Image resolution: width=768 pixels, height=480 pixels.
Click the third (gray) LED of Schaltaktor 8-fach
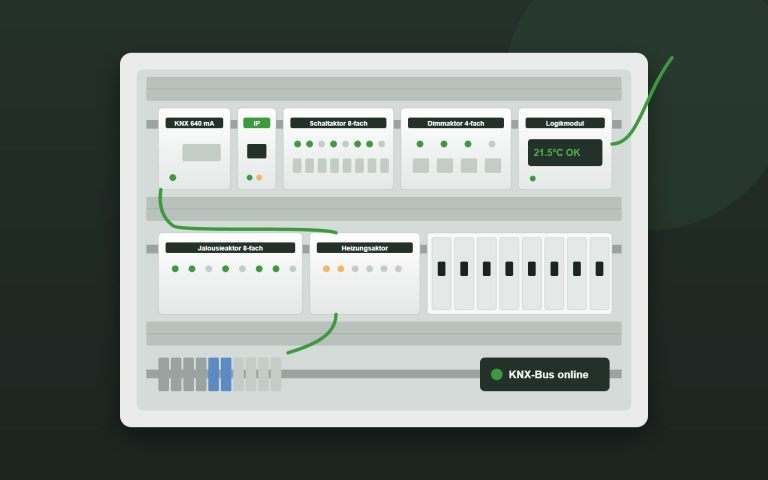[321, 144]
